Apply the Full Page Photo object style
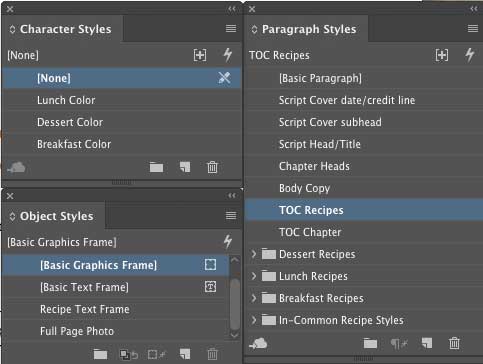The height and width of the screenshot is (364, 483). 116,331
